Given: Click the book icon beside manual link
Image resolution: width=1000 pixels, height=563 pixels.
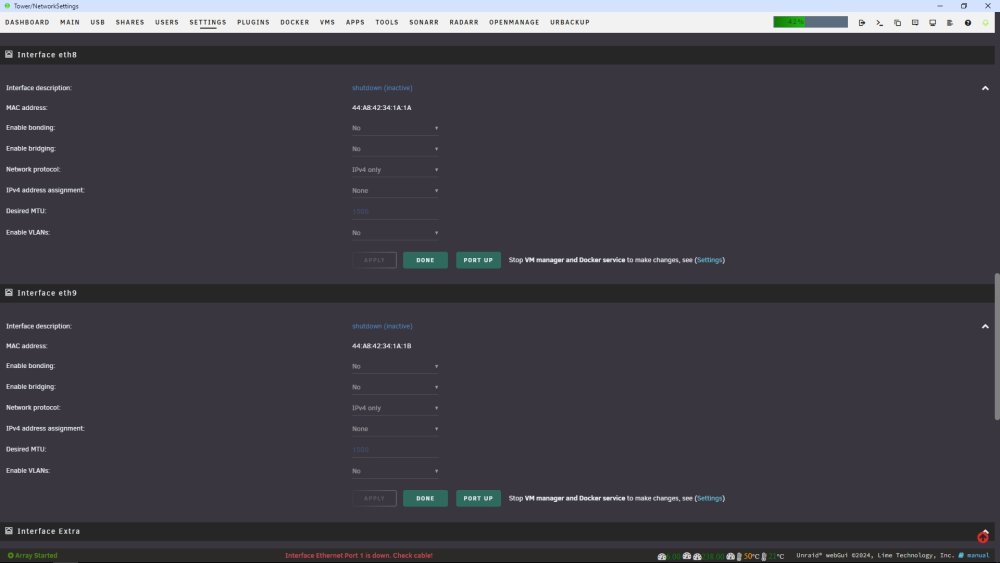Looking at the screenshot, I should tap(961, 555).
